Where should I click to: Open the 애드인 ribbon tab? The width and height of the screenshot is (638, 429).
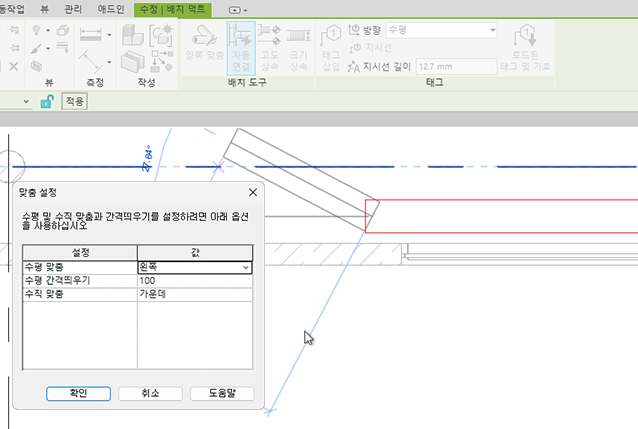[x=111, y=9]
